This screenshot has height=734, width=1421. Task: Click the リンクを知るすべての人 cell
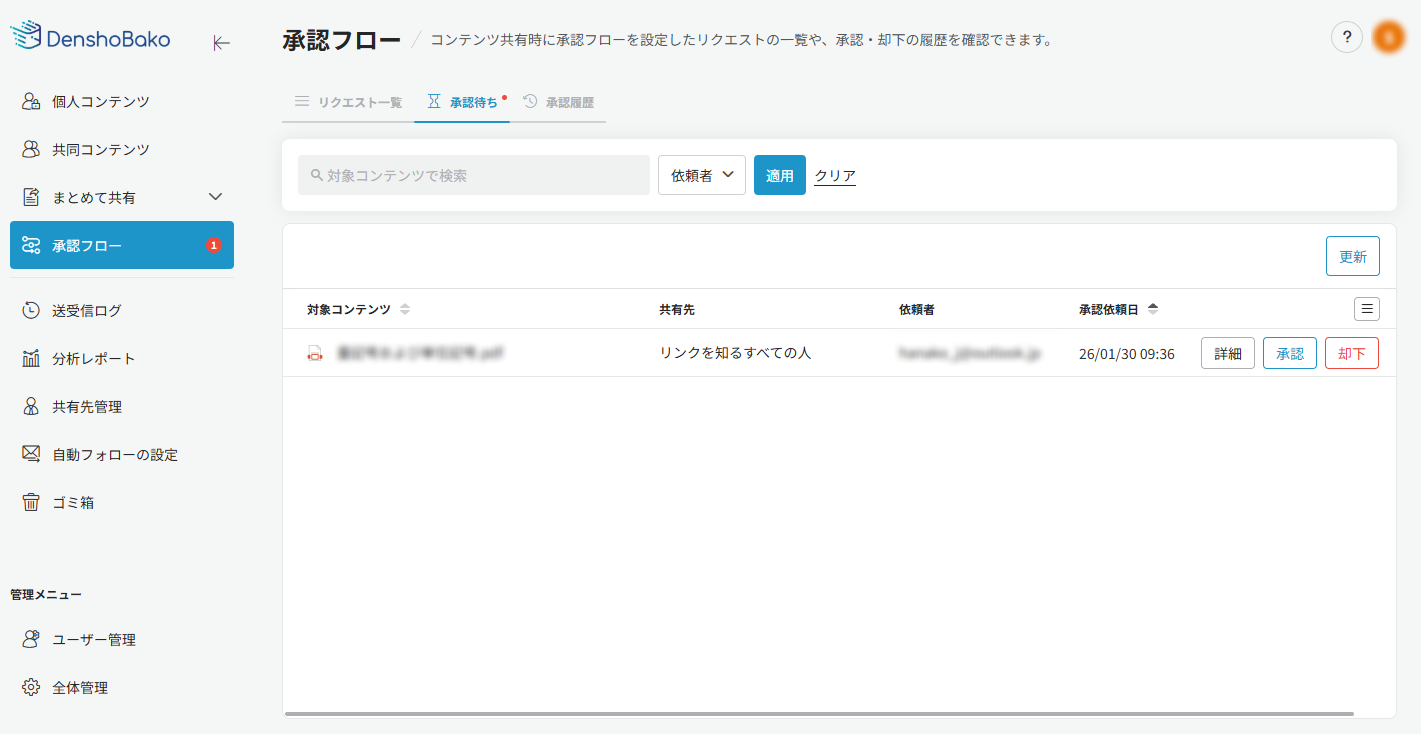point(735,353)
